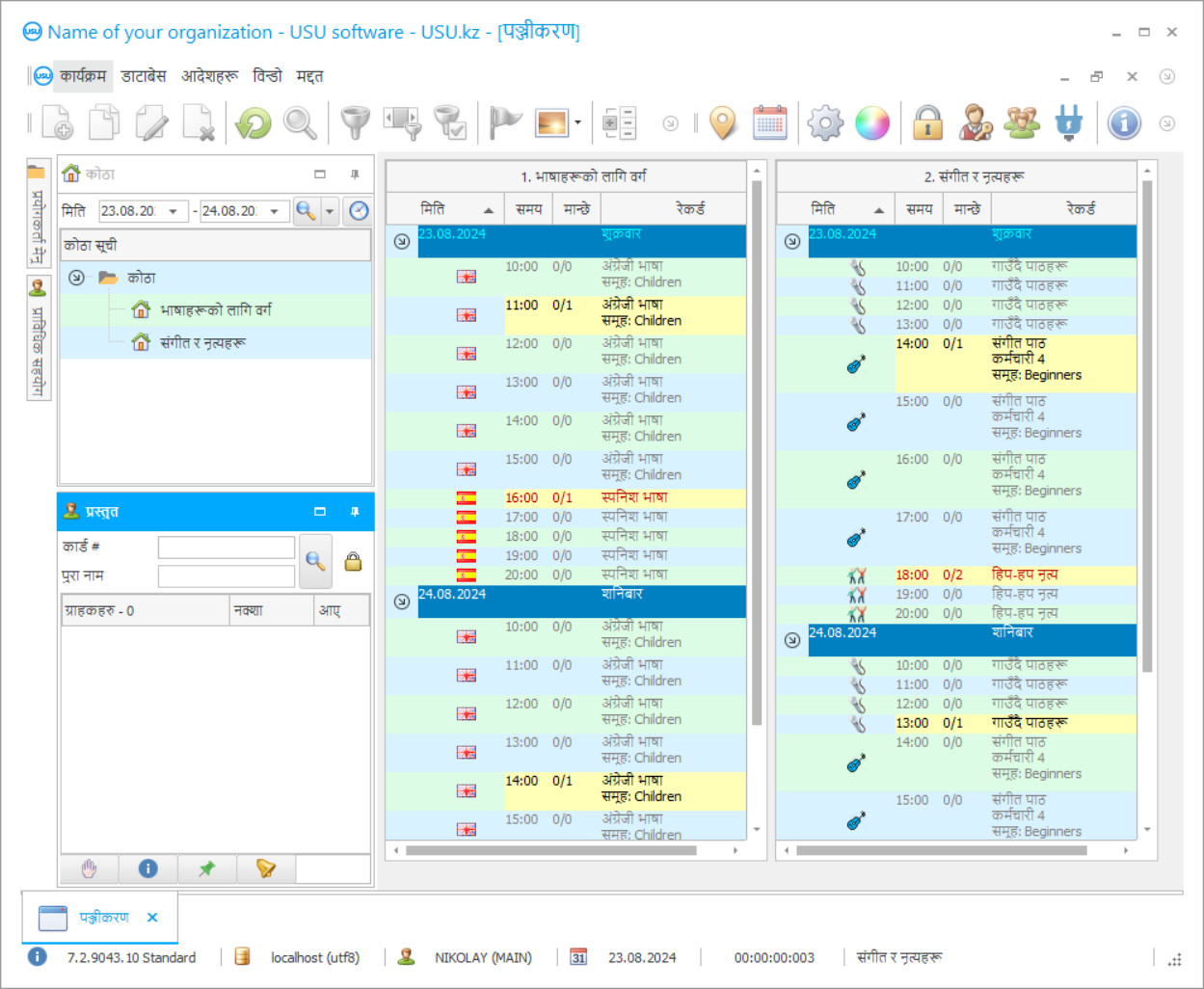
Task: Select भाषाहरूको लागि वर्ग tree item
Action: [x=216, y=310]
